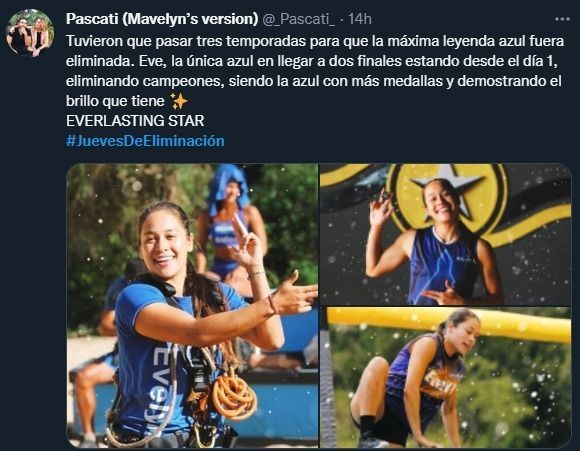Screen dimensions: 580x451
Task: Open the 14h tweet timestamp
Action: (360, 19)
